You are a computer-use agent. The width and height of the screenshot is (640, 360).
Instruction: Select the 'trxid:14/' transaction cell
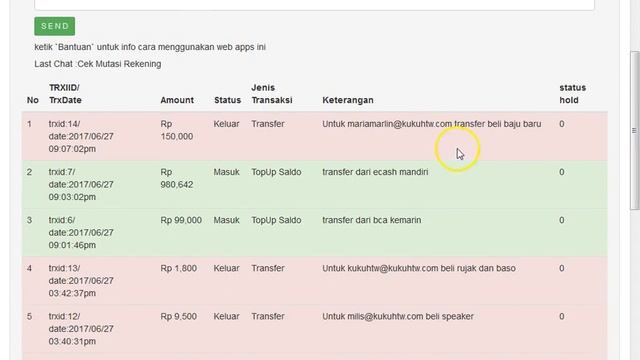coord(81,136)
